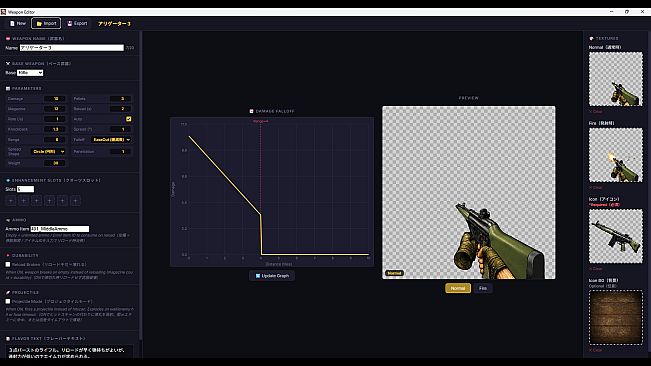651x366 pixels.
Task: Click the Textures section header icon
Action: (x=592, y=38)
